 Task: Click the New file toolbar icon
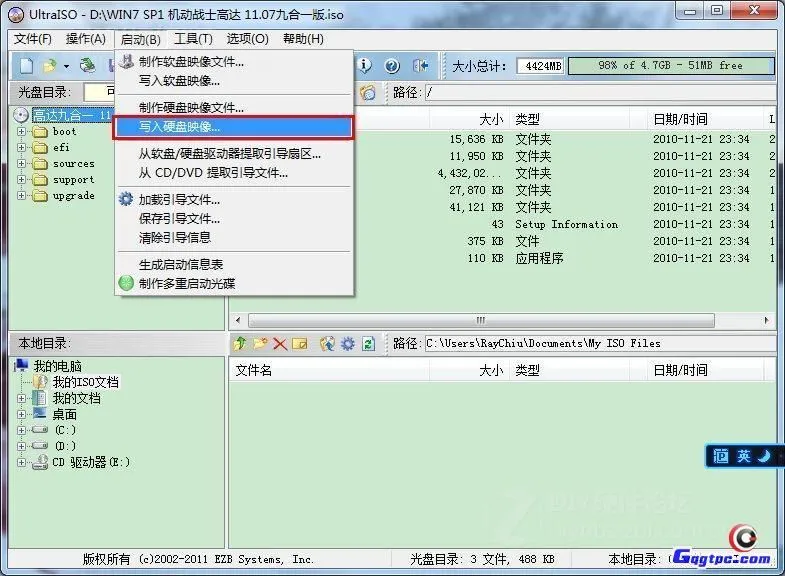pos(27,66)
